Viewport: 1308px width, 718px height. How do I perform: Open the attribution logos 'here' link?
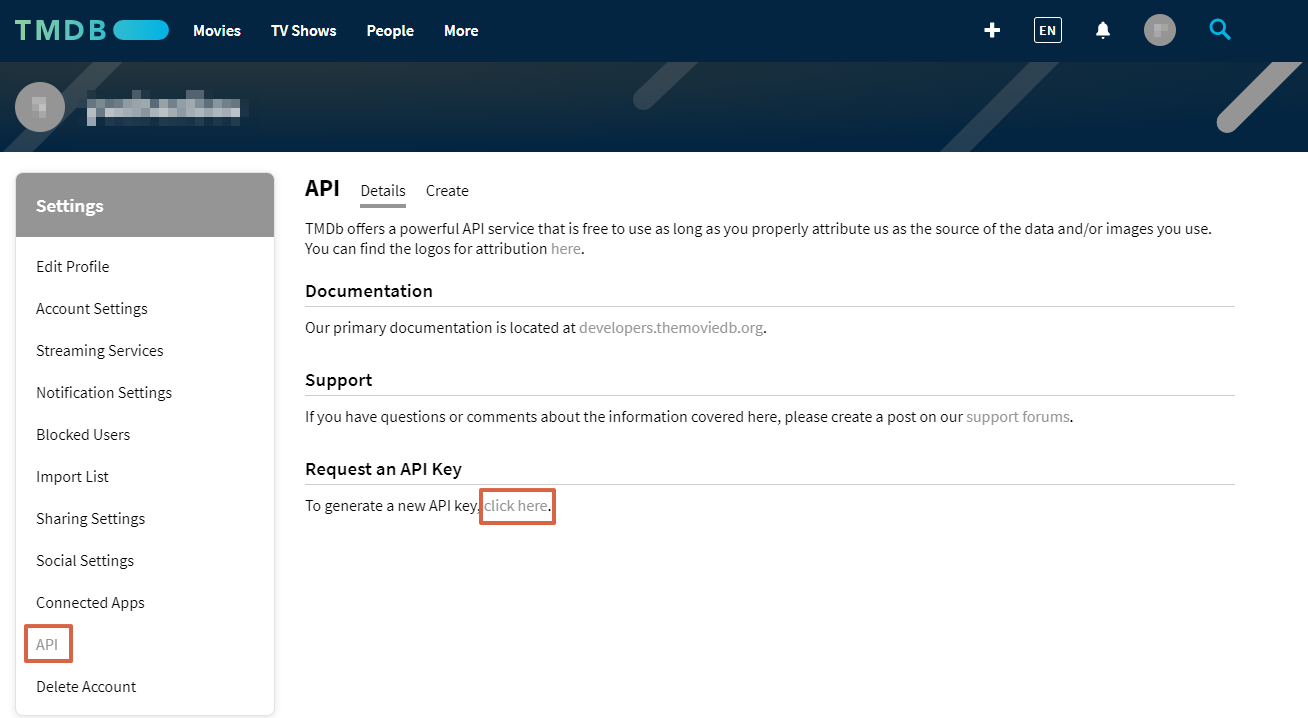pos(565,249)
